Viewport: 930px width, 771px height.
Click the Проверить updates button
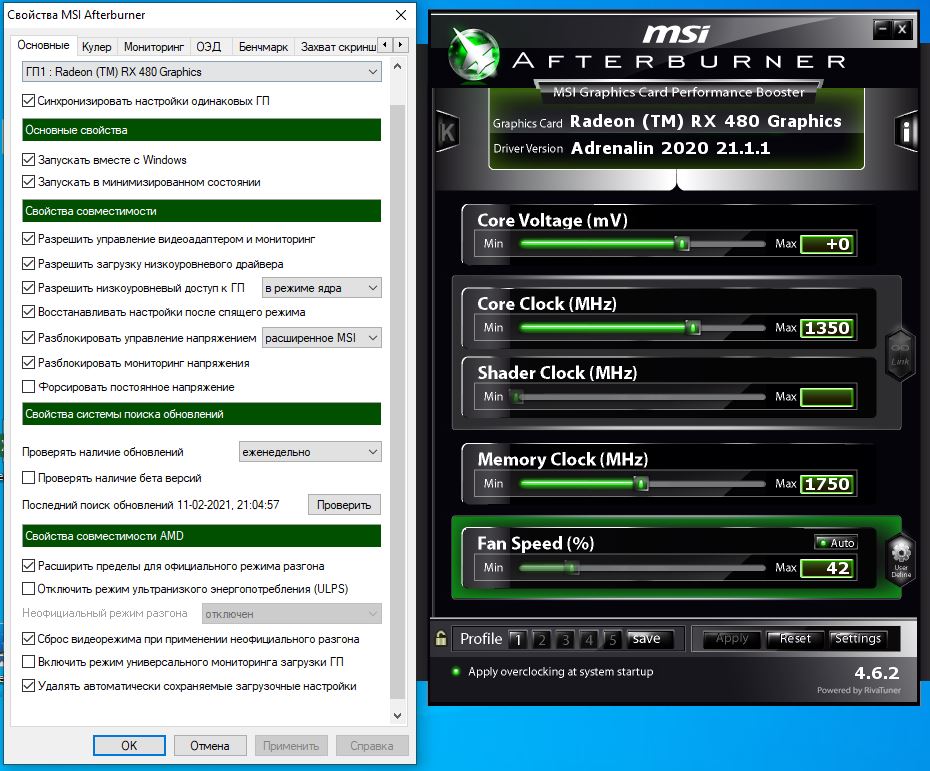(344, 505)
